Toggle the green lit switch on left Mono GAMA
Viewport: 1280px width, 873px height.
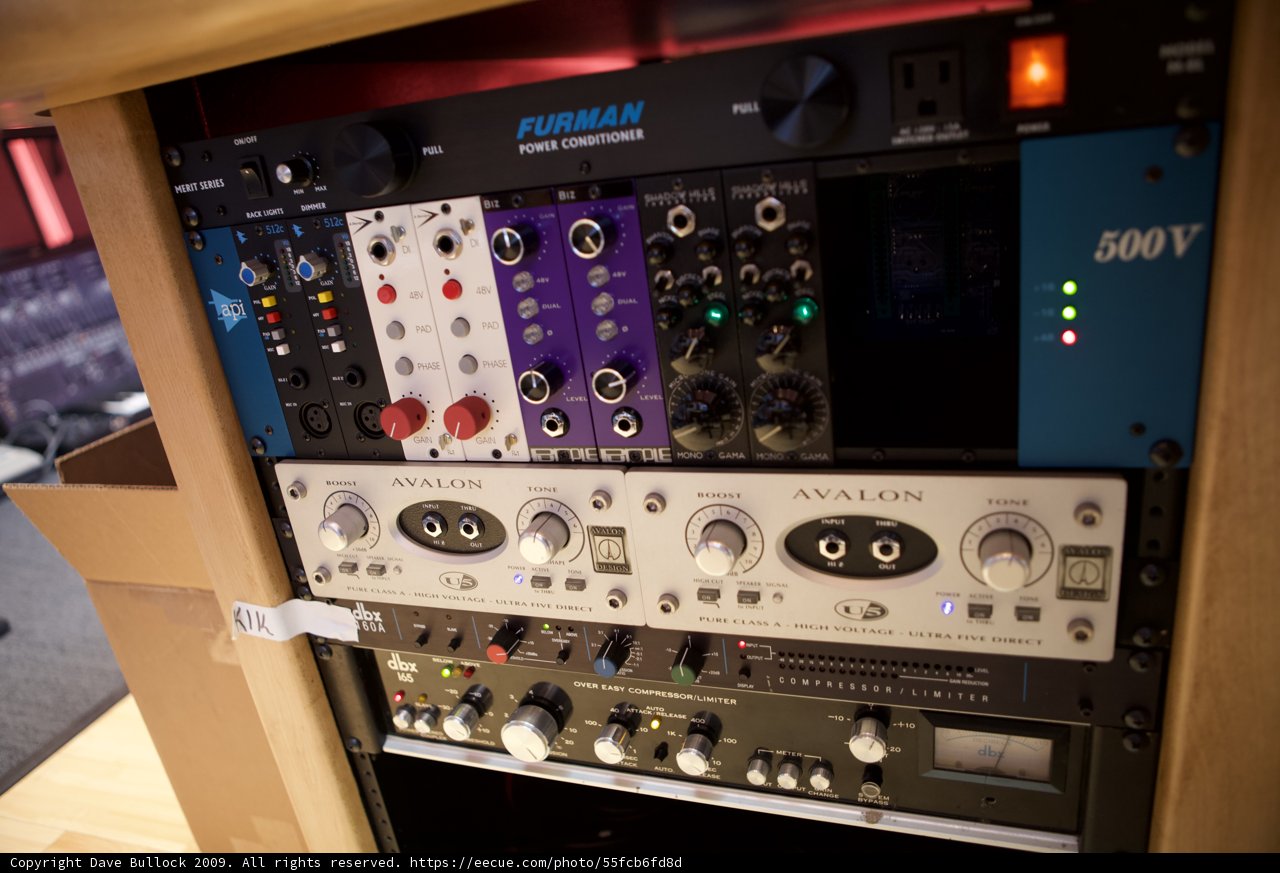[x=716, y=314]
